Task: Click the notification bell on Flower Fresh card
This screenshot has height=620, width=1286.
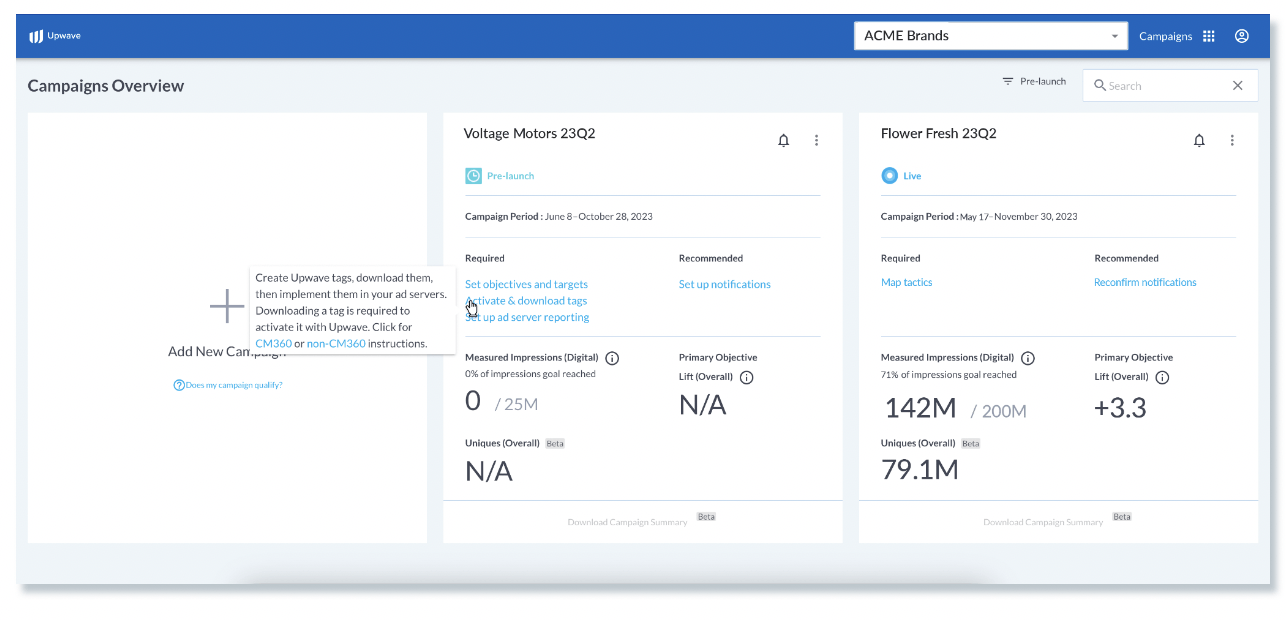Action: coord(1200,141)
